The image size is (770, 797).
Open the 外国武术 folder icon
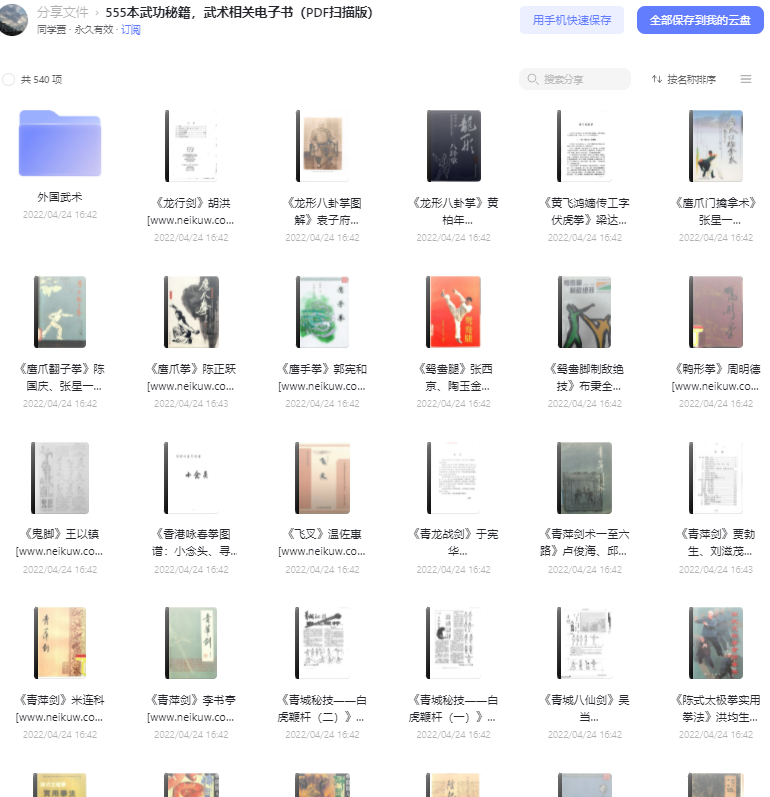[x=60, y=143]
